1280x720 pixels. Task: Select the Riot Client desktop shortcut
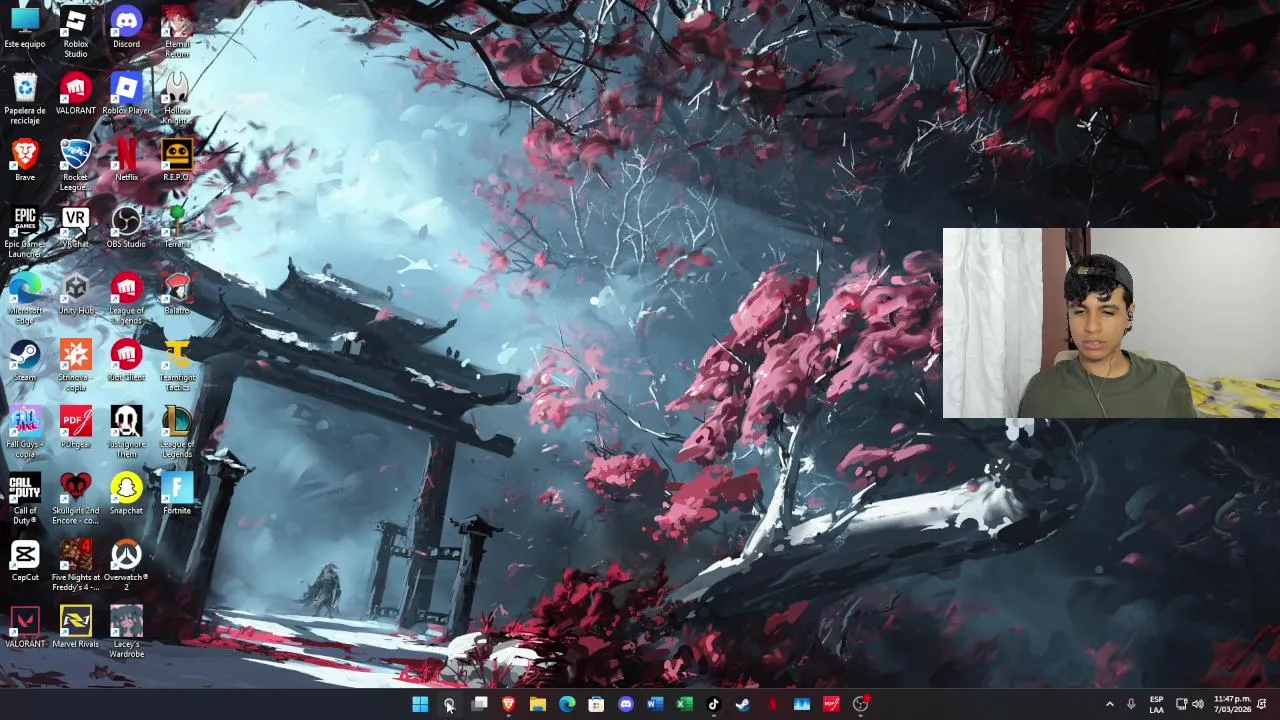coord(126,360)
